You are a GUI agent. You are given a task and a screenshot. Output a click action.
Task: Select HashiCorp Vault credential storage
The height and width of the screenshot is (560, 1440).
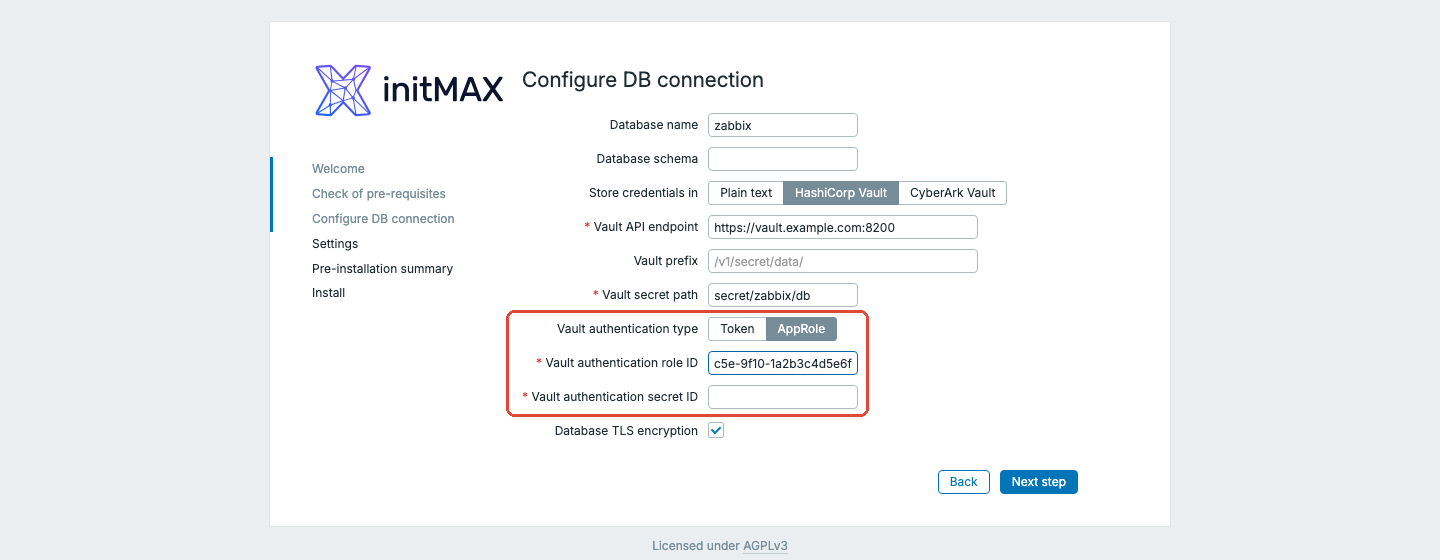(x=841, y=193)
